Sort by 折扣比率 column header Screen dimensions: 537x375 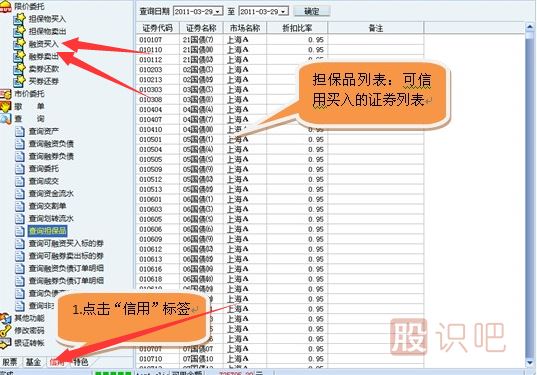(x=297, y=28)
